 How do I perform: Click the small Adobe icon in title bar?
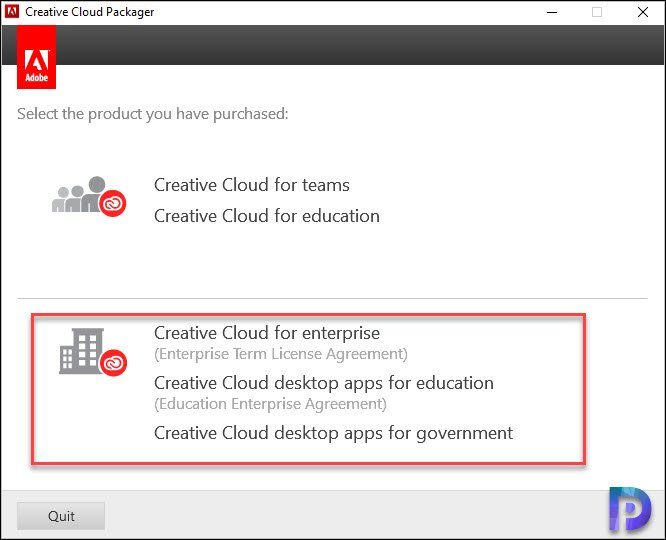(12, 11)
